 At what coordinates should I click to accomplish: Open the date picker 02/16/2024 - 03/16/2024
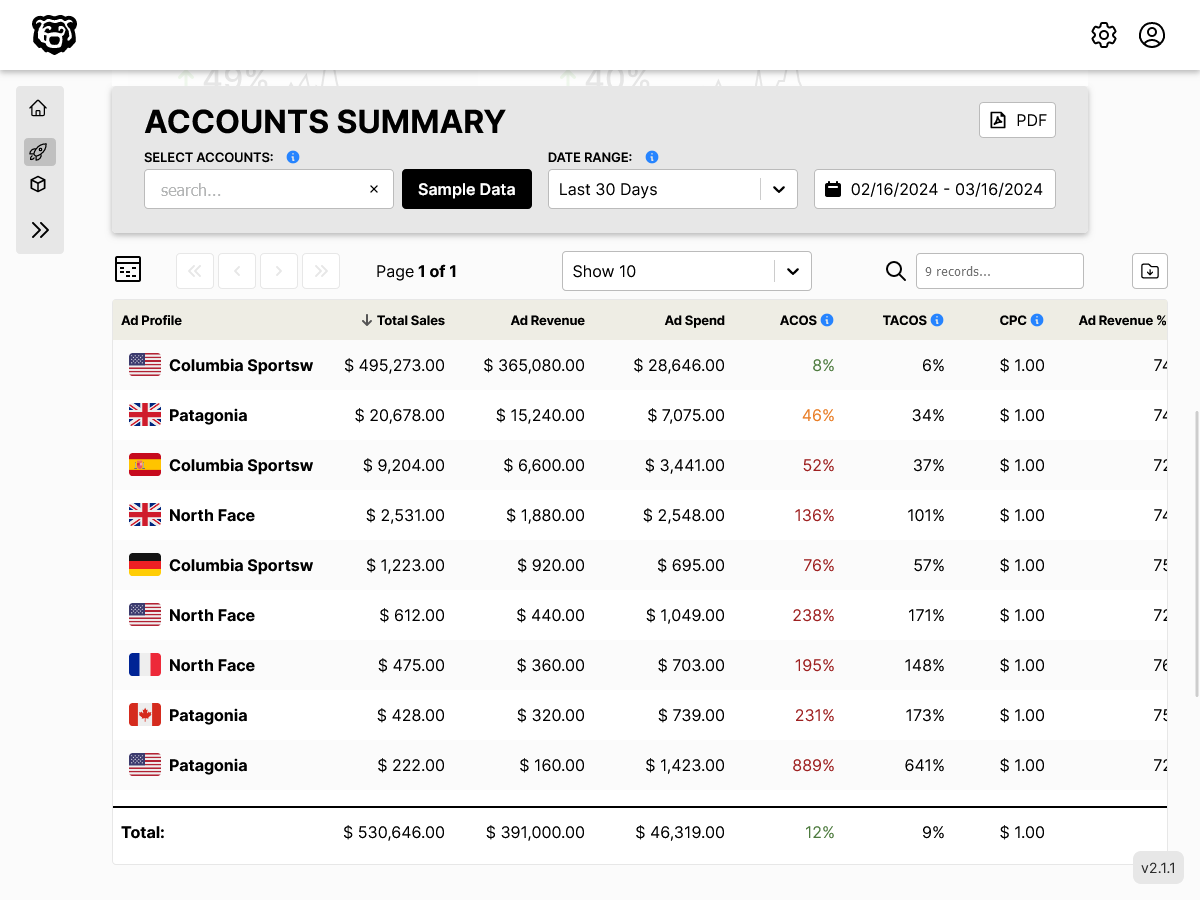point(934,189)
